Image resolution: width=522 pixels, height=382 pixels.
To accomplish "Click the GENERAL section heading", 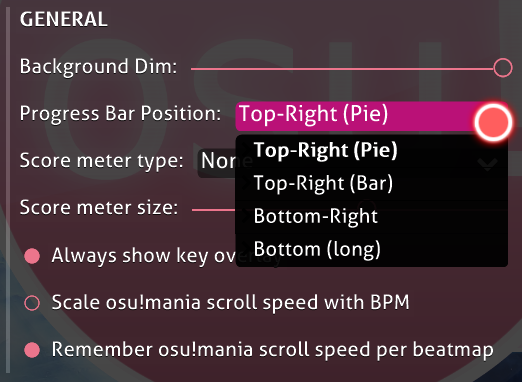I will click(64, 19).
